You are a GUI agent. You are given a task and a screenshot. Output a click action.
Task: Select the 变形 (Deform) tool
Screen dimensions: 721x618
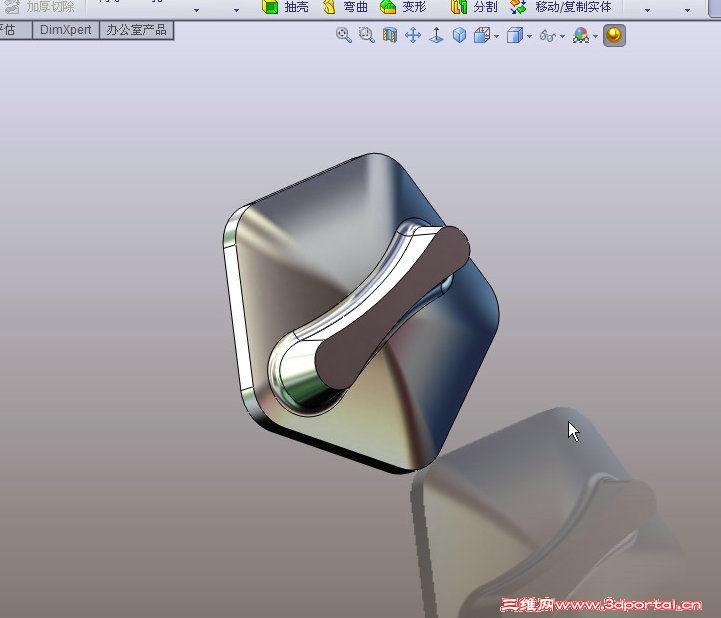tap(403, 7)
